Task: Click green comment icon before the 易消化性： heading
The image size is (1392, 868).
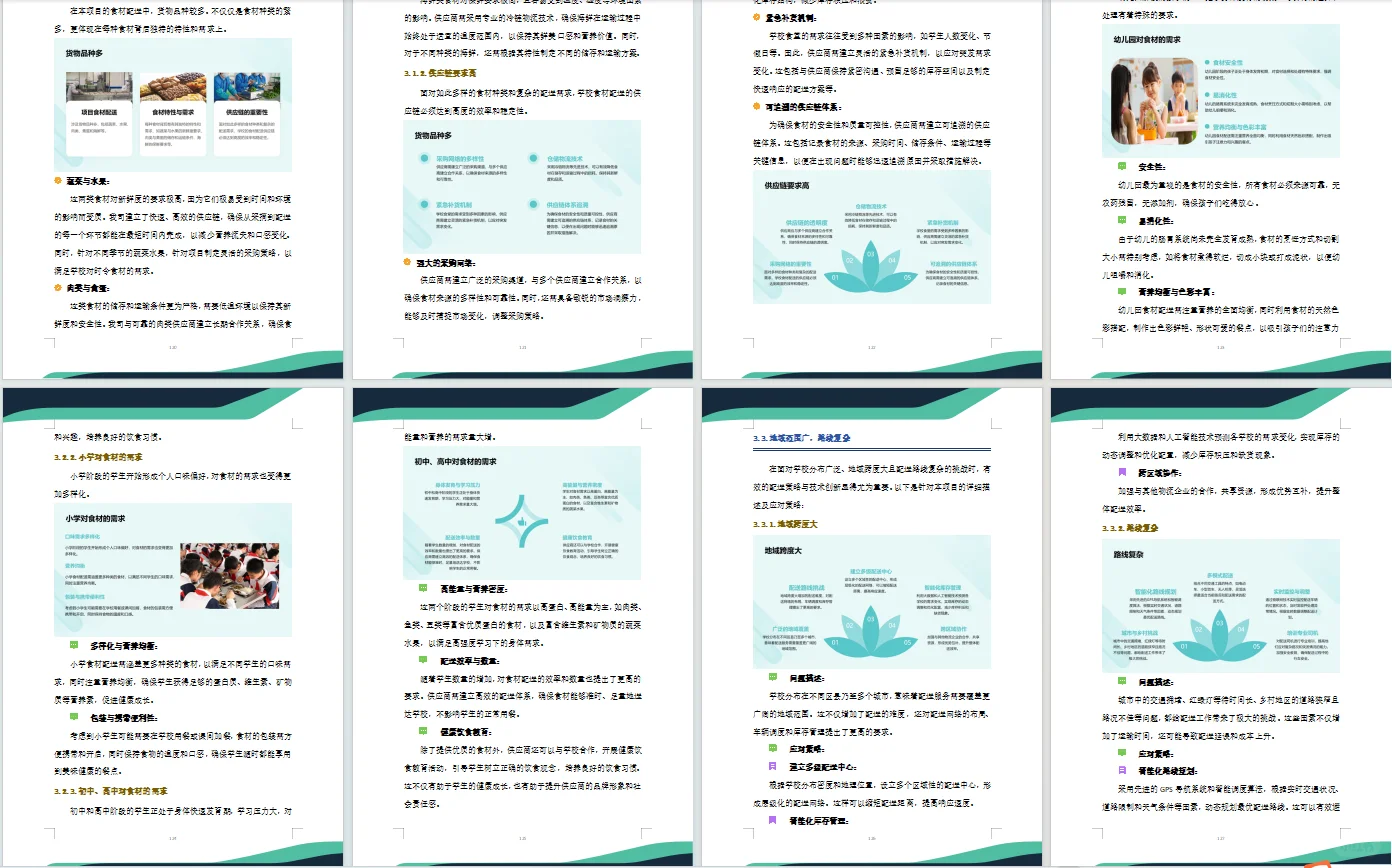Action: point(1122,221)
